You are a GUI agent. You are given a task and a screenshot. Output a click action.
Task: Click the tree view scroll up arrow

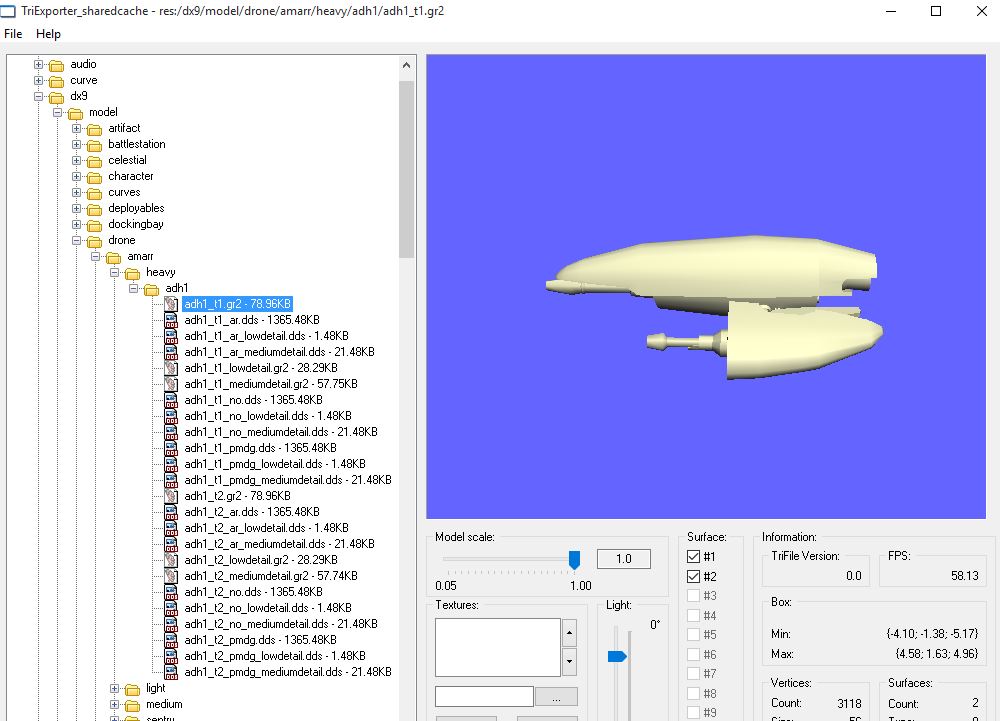(x=406, y=65)
